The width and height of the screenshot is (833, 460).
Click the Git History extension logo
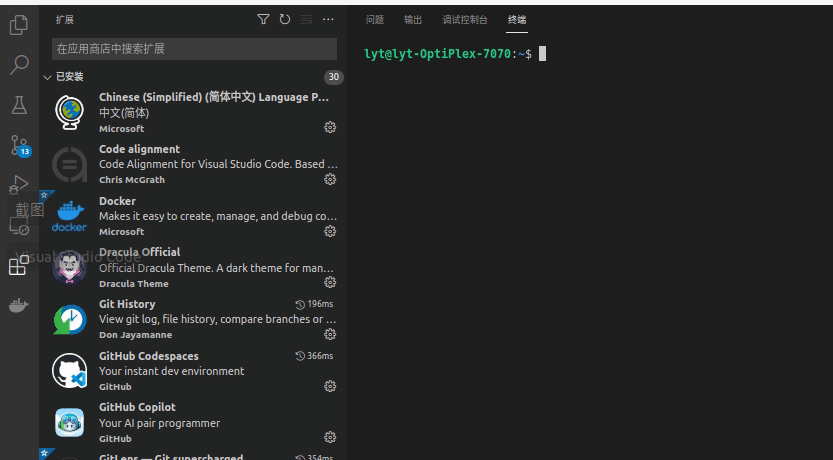pos(70,319)
